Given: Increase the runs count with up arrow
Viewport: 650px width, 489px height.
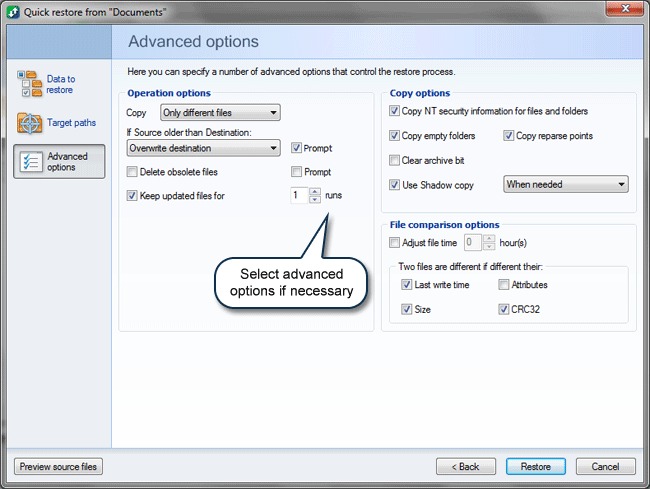Looking at the screenshot, I should (x=315, y=191).
